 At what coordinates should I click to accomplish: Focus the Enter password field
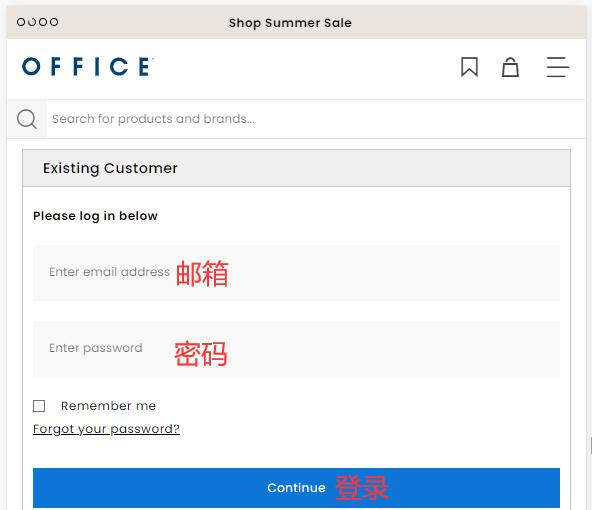coord(296,349)
